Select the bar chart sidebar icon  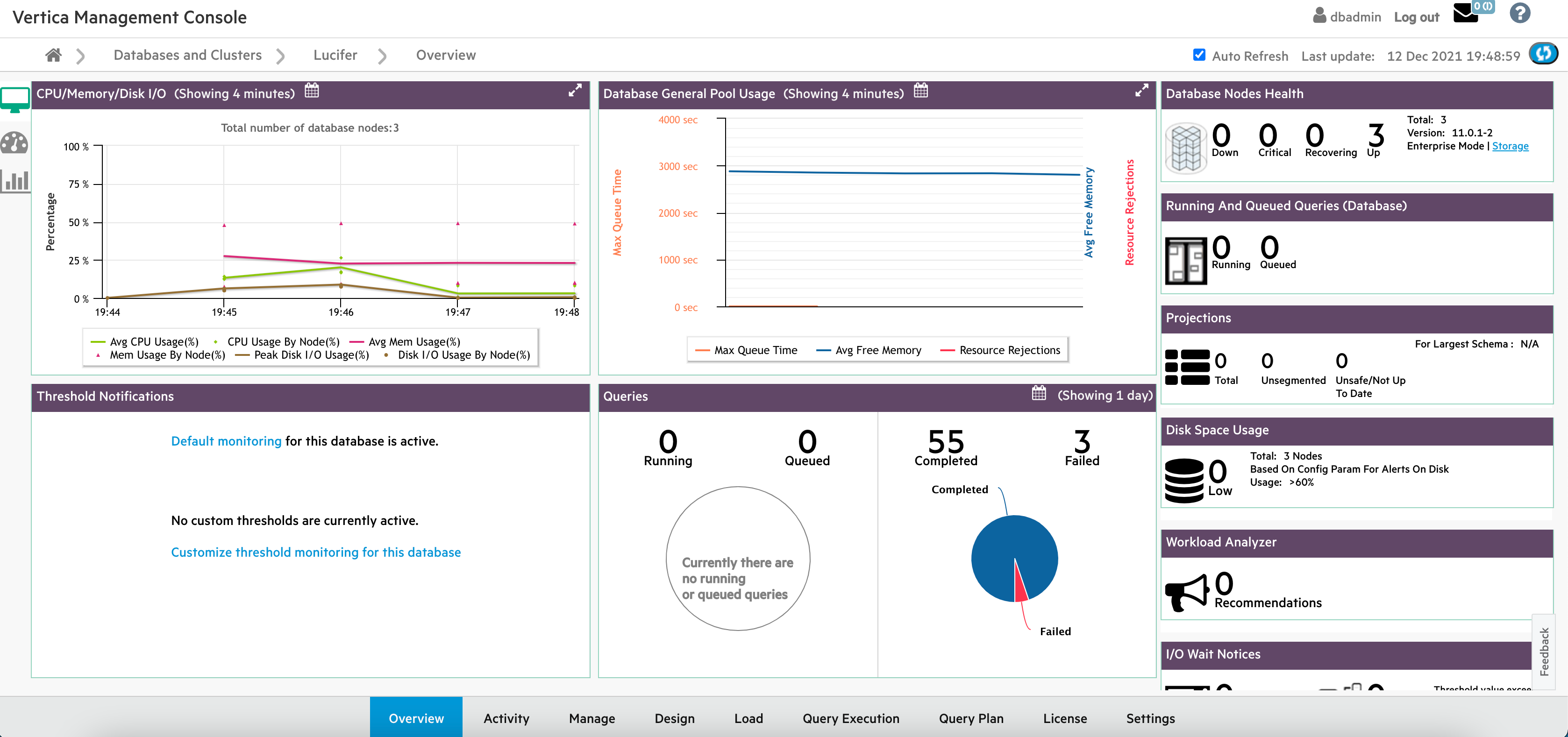[x=15, y=181]
